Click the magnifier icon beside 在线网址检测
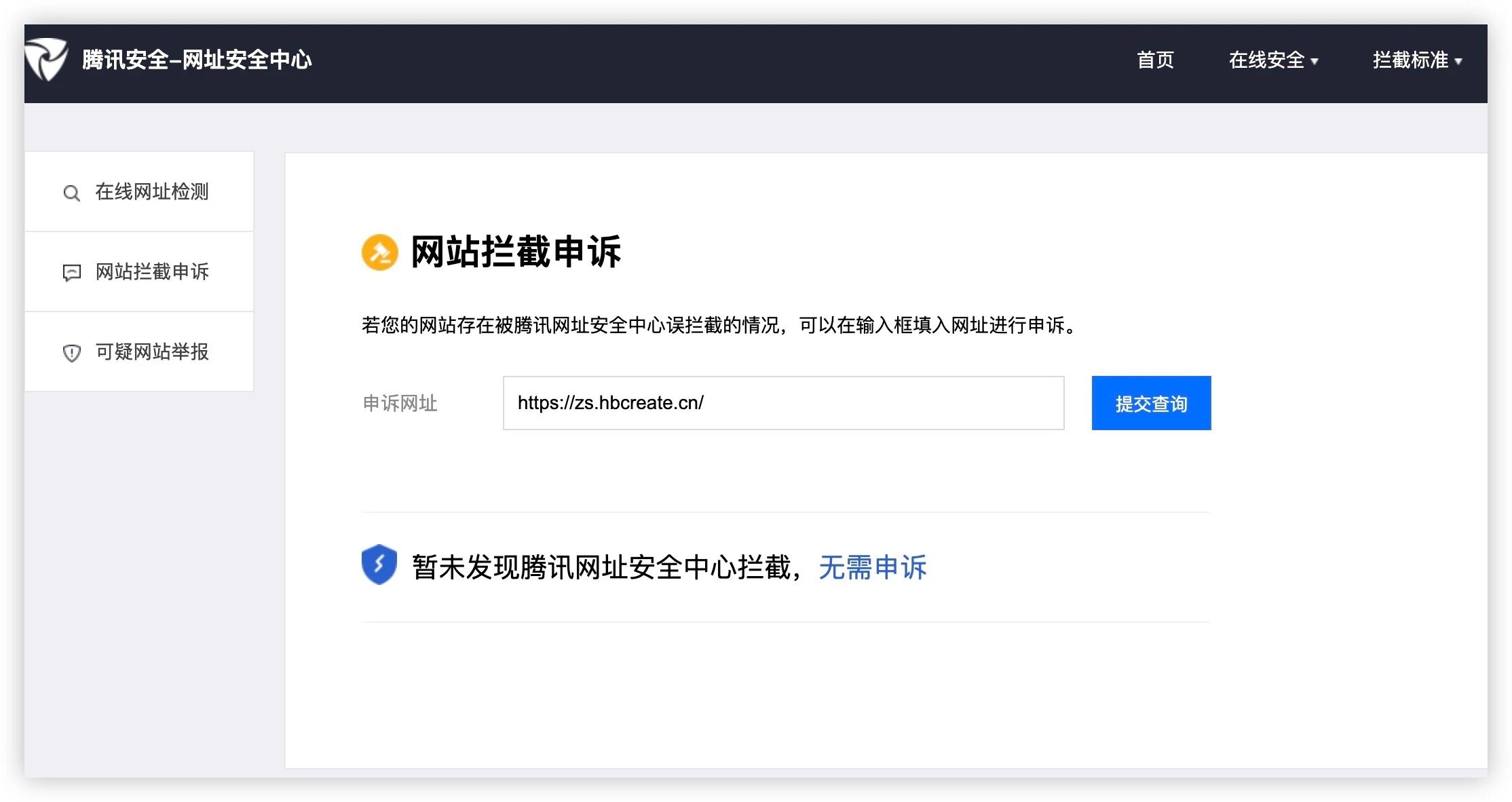Viewport: 1512px width, 802px height. 71,193
